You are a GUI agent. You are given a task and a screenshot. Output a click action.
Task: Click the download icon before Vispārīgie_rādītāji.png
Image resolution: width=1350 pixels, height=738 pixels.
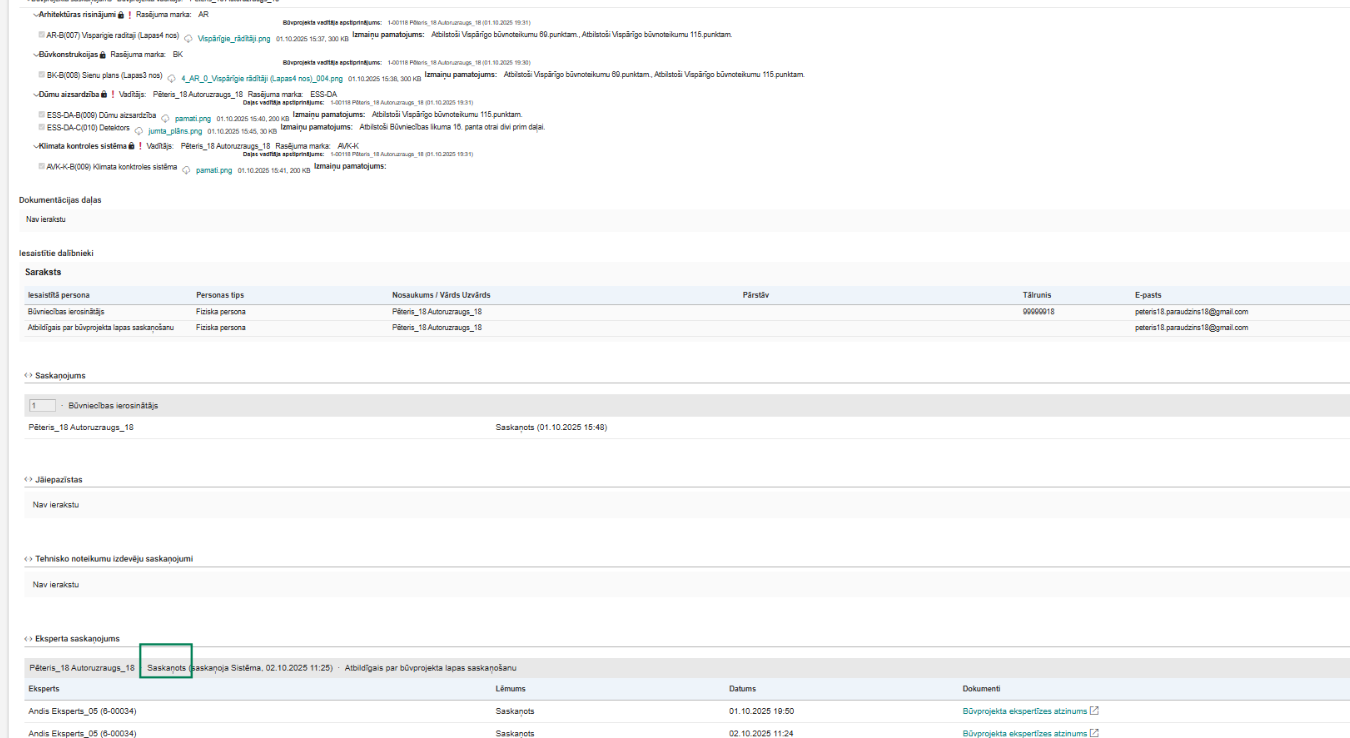click(x=188, y=38)
